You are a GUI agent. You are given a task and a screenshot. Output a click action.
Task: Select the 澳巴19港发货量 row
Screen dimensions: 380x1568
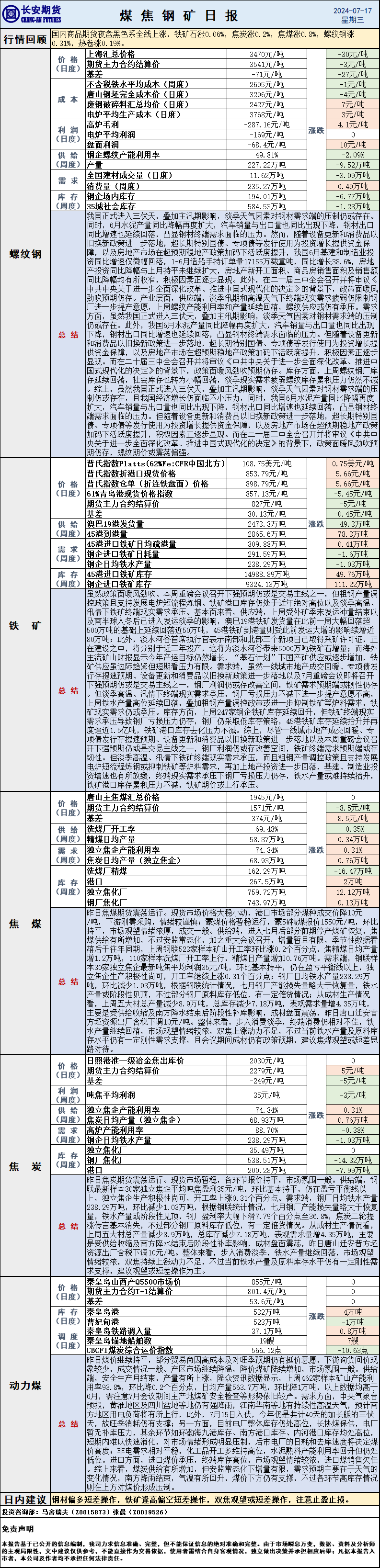pyautogui.click(x=115, y=523)
